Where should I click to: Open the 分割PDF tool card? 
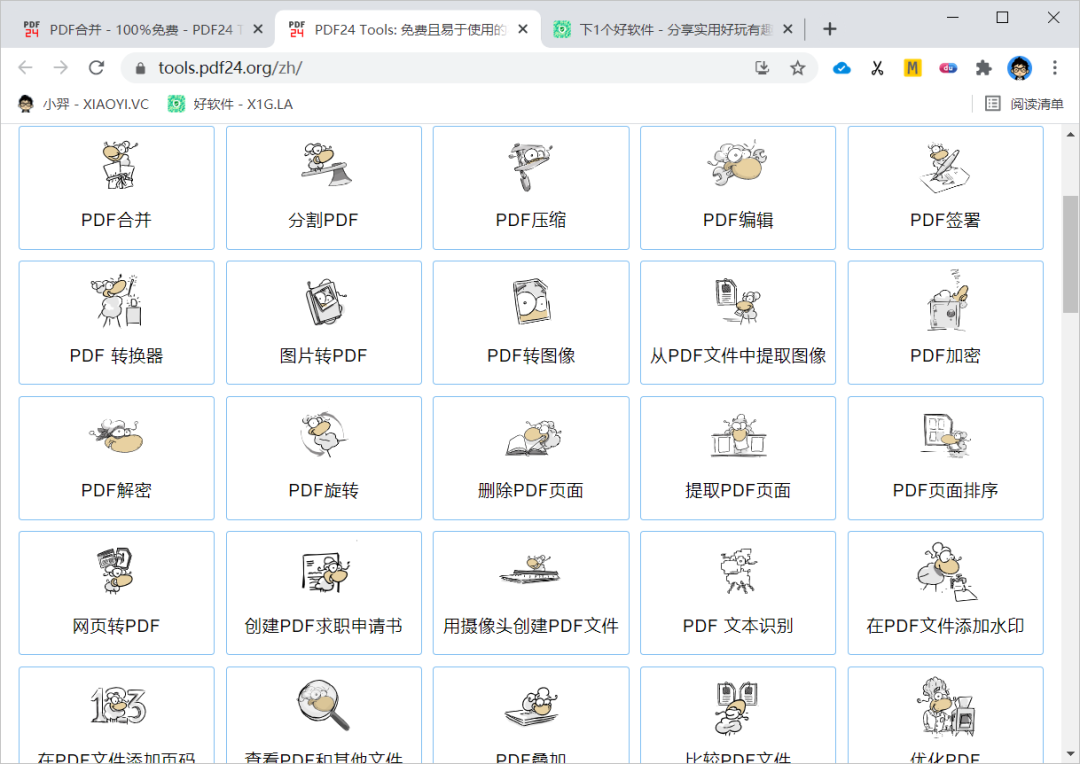324,188
